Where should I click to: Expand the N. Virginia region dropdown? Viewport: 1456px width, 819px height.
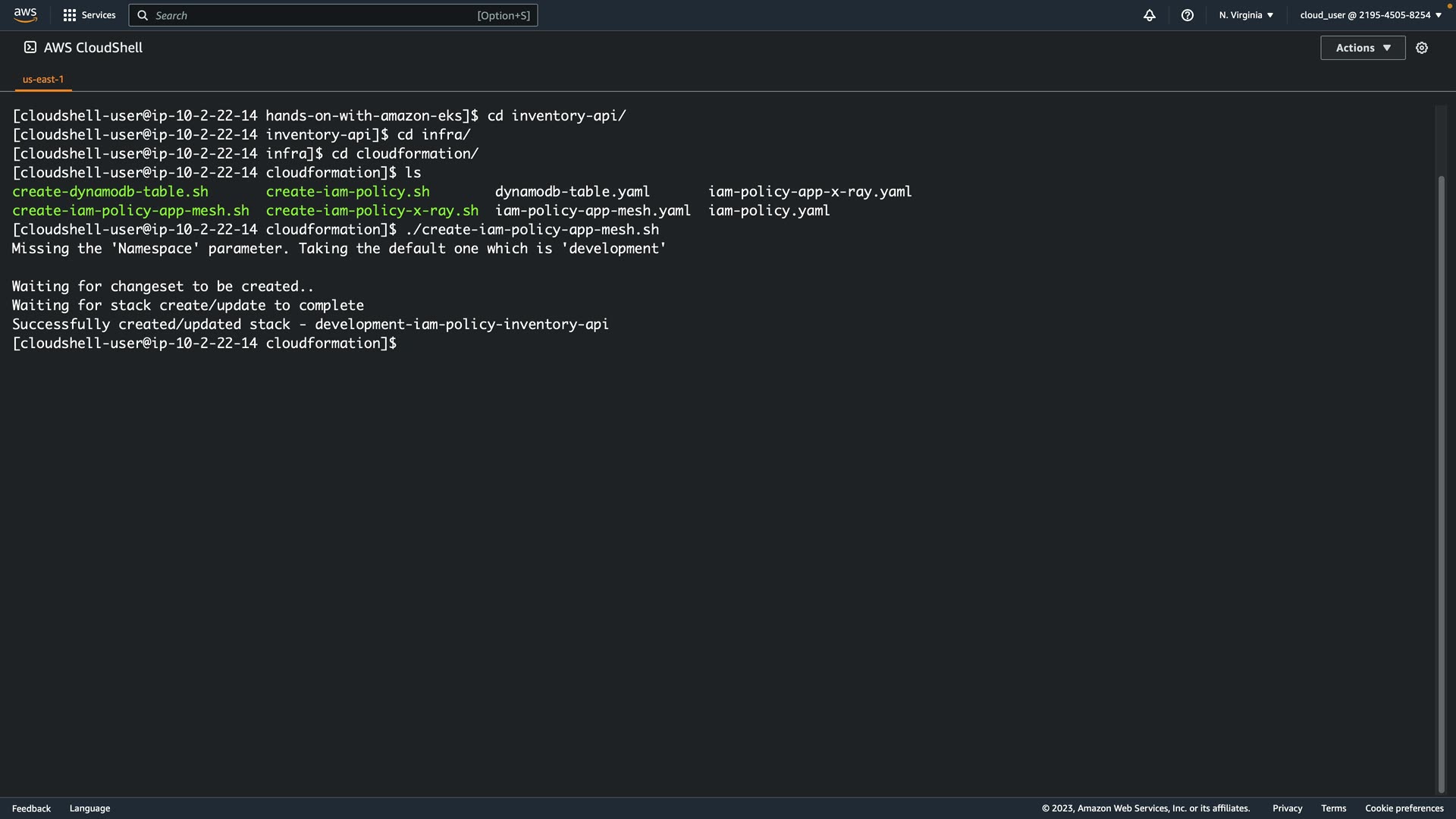1246,15
